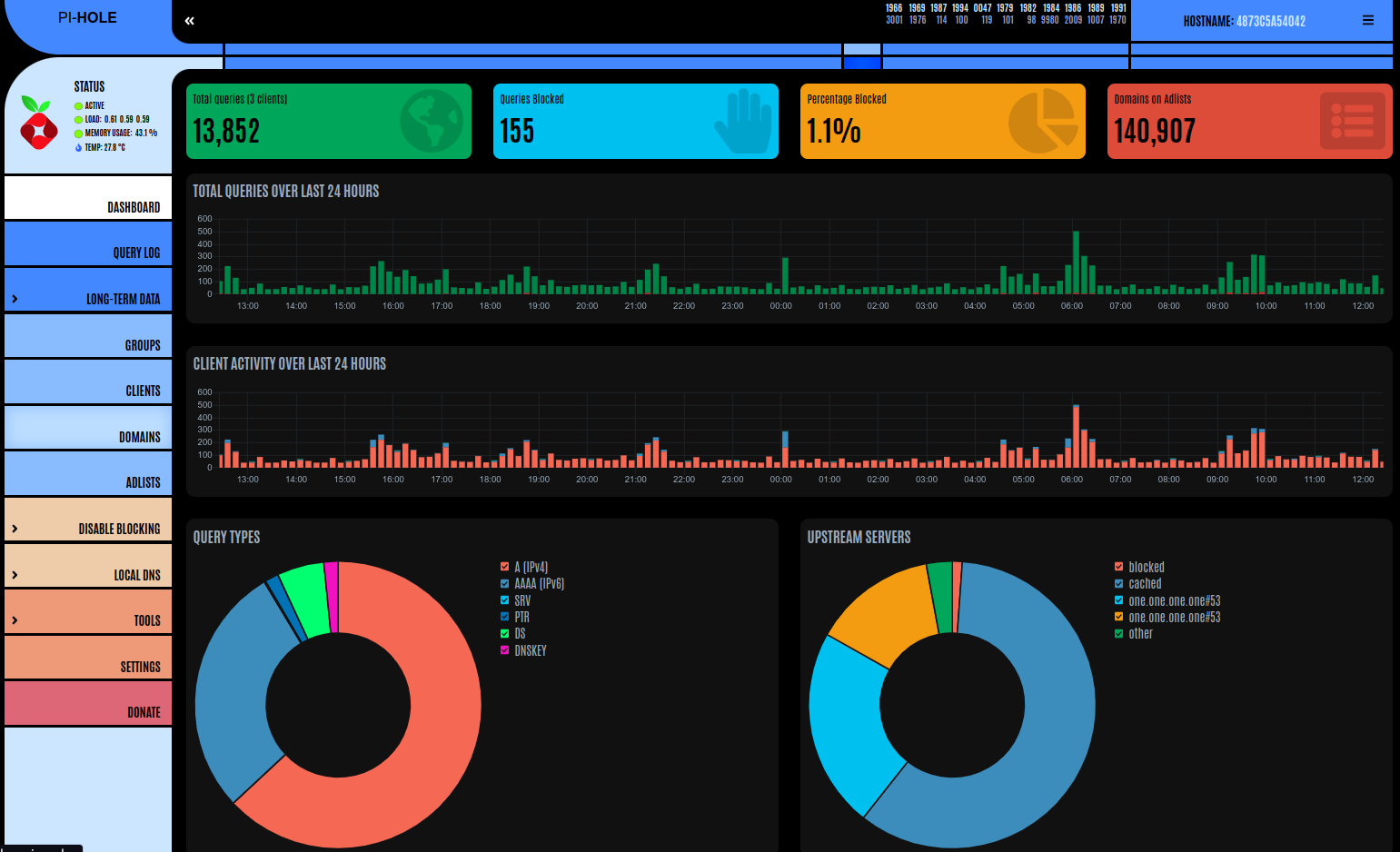Click 06:00 peak bar in Client Activity chart

coord(1077,436)
